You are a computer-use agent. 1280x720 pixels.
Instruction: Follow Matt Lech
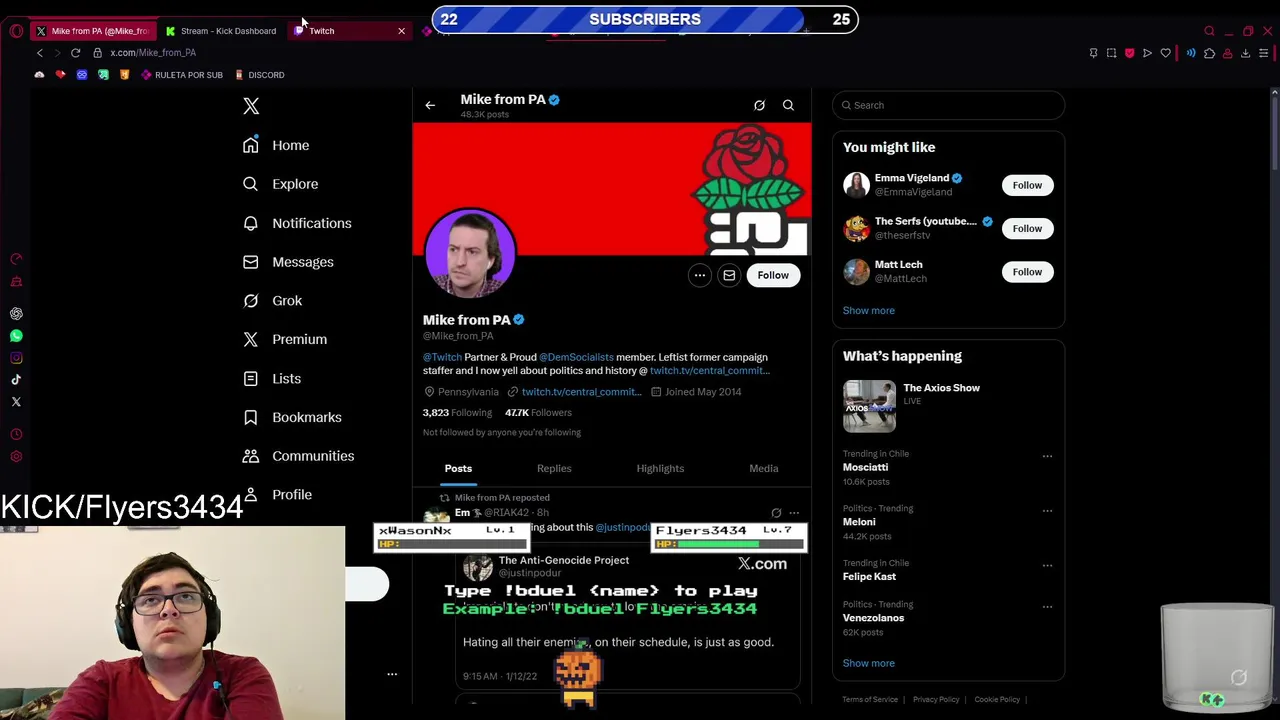(x=1027, y=272)
